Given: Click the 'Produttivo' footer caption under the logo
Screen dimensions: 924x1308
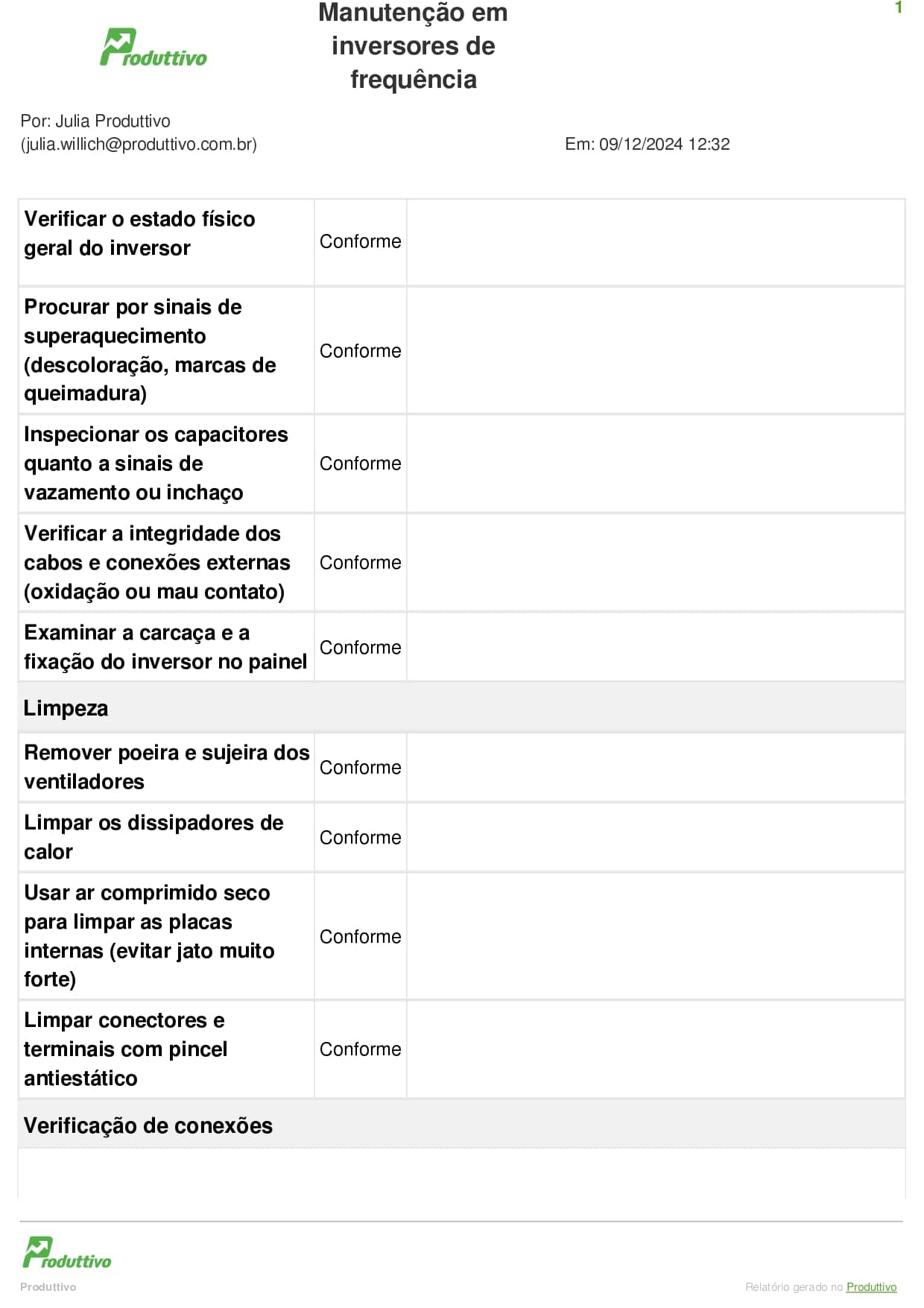Looking at the screenshot, I should click(48, 1287).
